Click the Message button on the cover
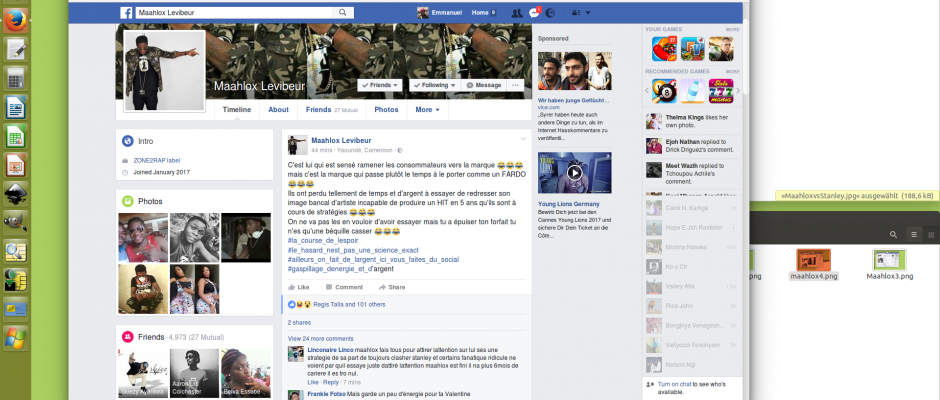The image size is (940, 400). (484, 86)
